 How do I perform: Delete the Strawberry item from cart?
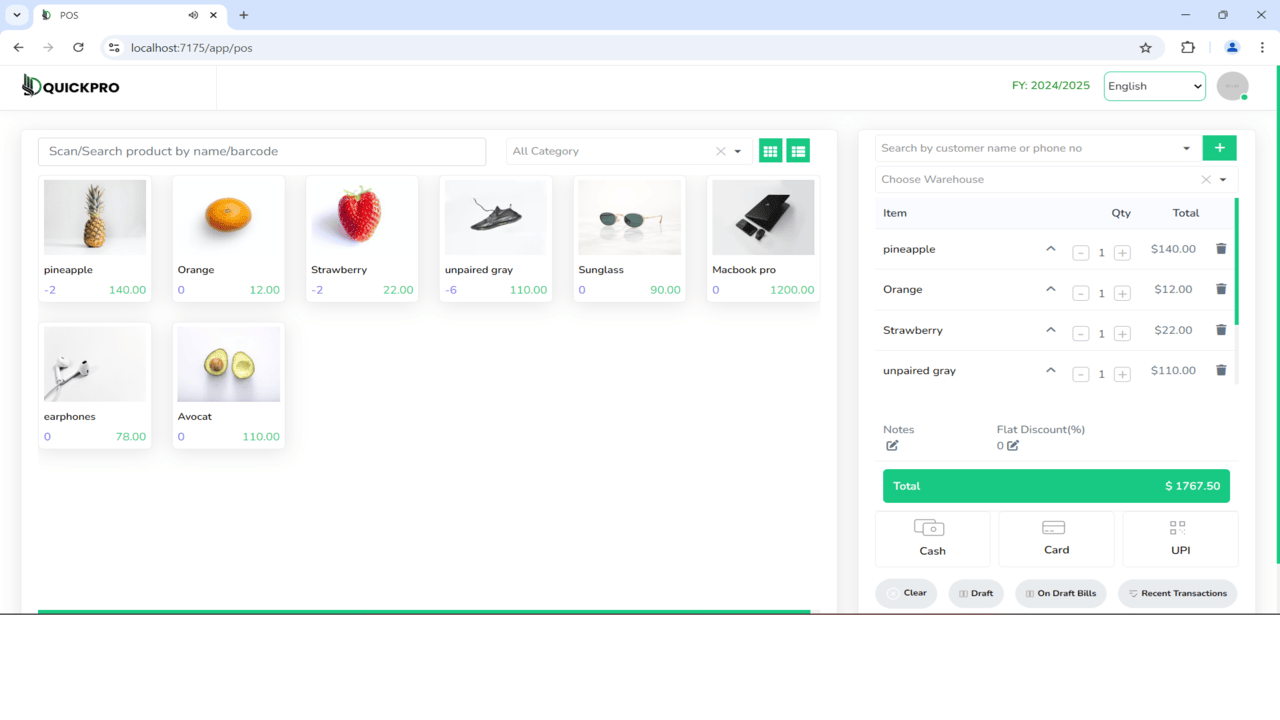click(x=1220, y=329)
